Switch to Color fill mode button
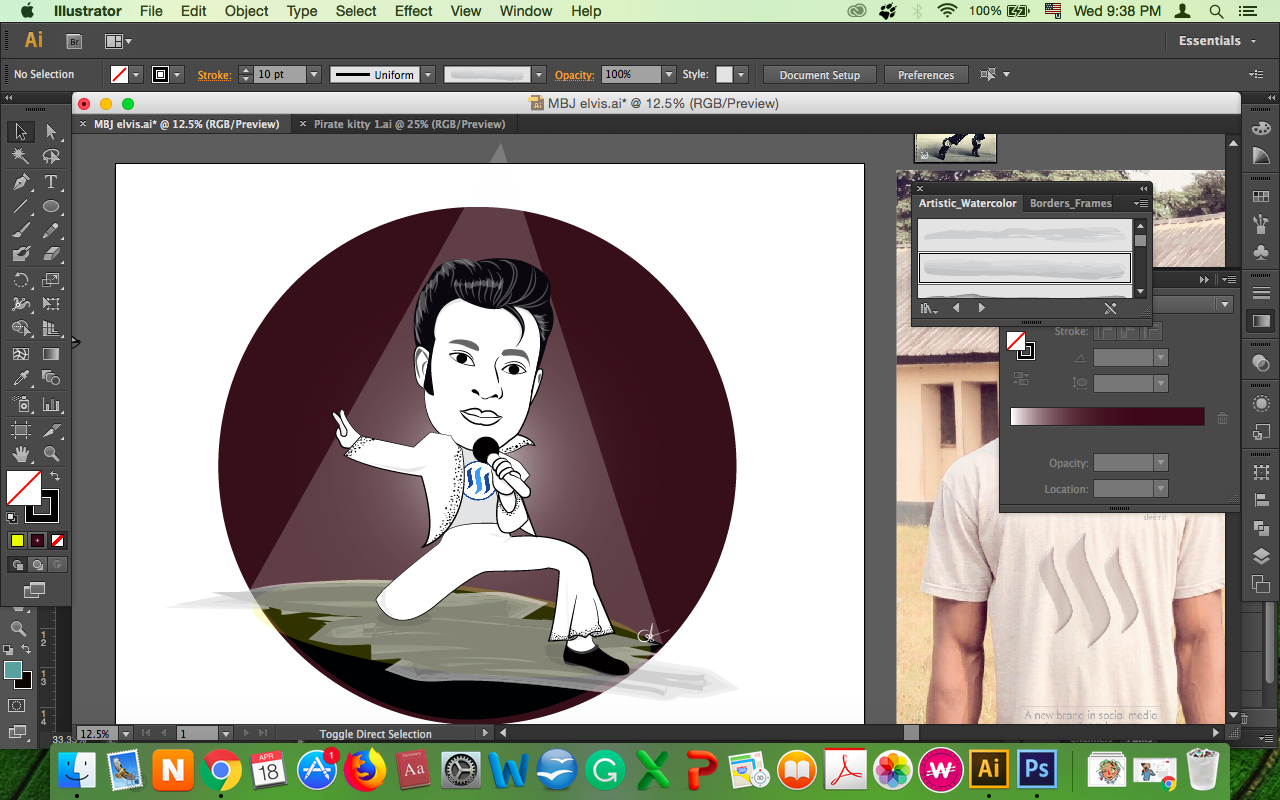The width and height of the screenshot is (1280, 800). (x=17, y=540)
